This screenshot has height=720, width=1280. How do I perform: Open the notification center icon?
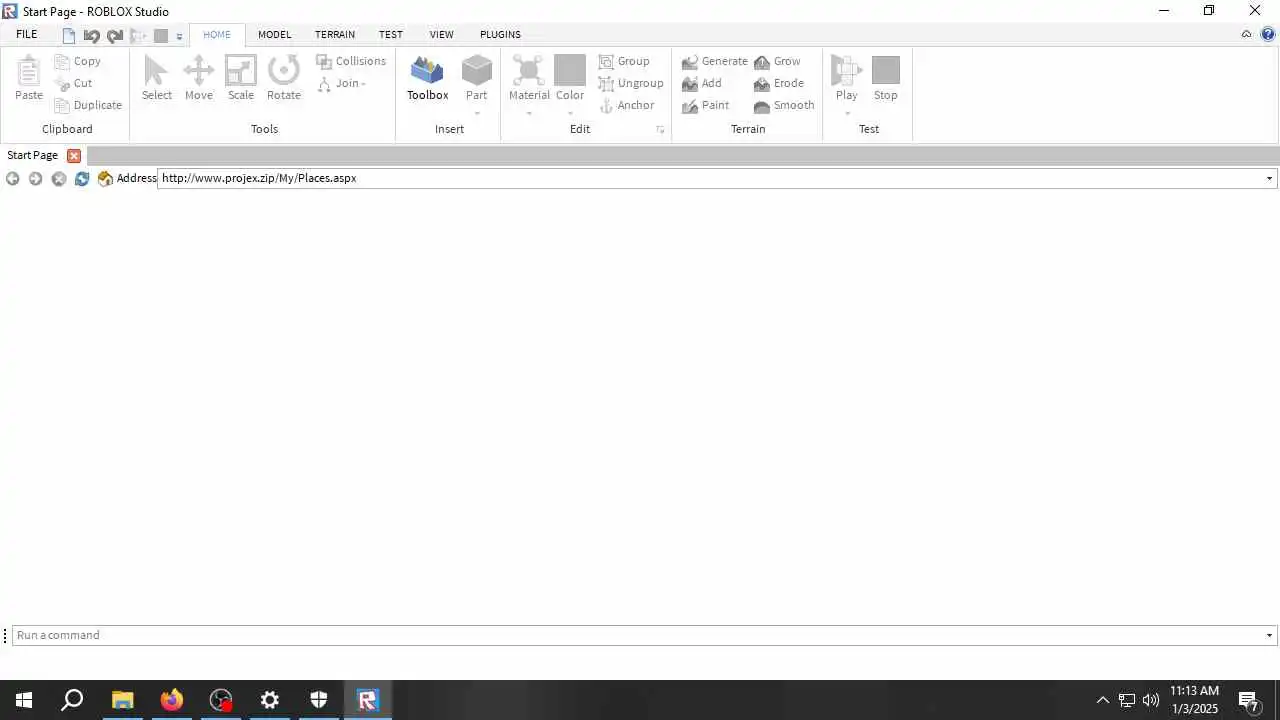(1249, 700)
